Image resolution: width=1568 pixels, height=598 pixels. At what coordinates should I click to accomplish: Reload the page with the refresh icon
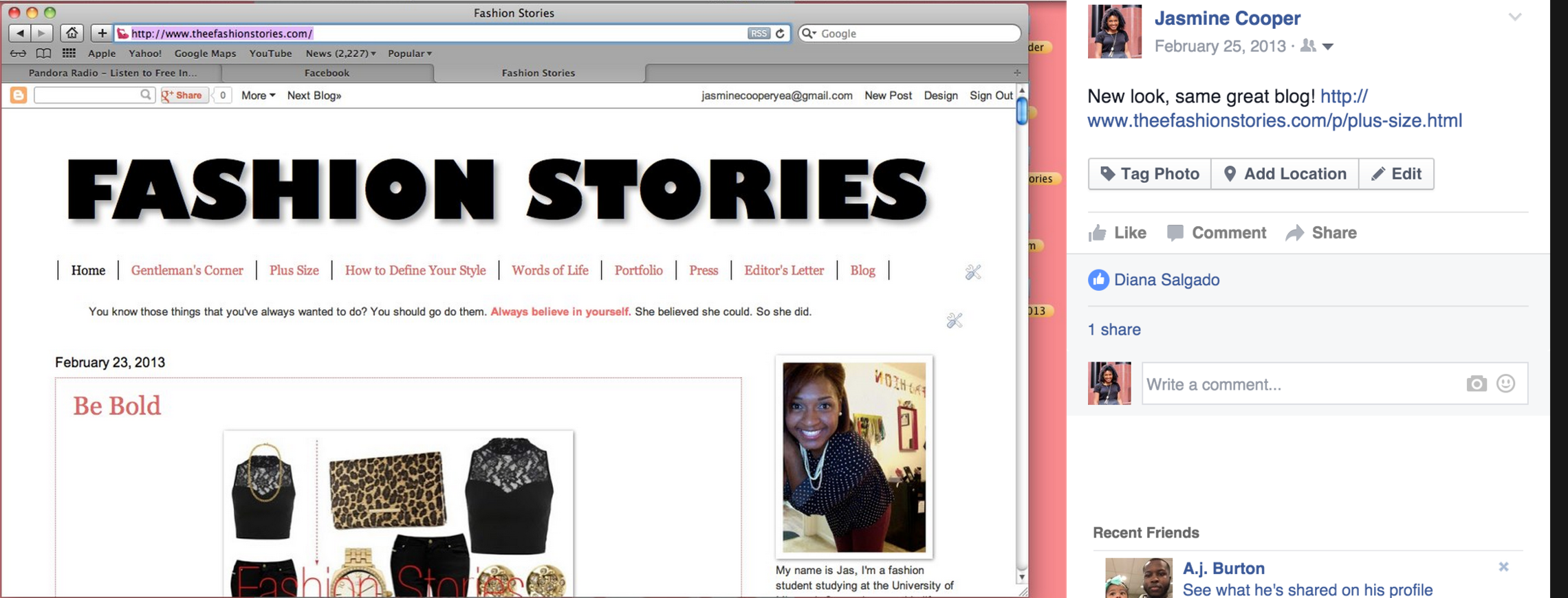coord(780,33)
